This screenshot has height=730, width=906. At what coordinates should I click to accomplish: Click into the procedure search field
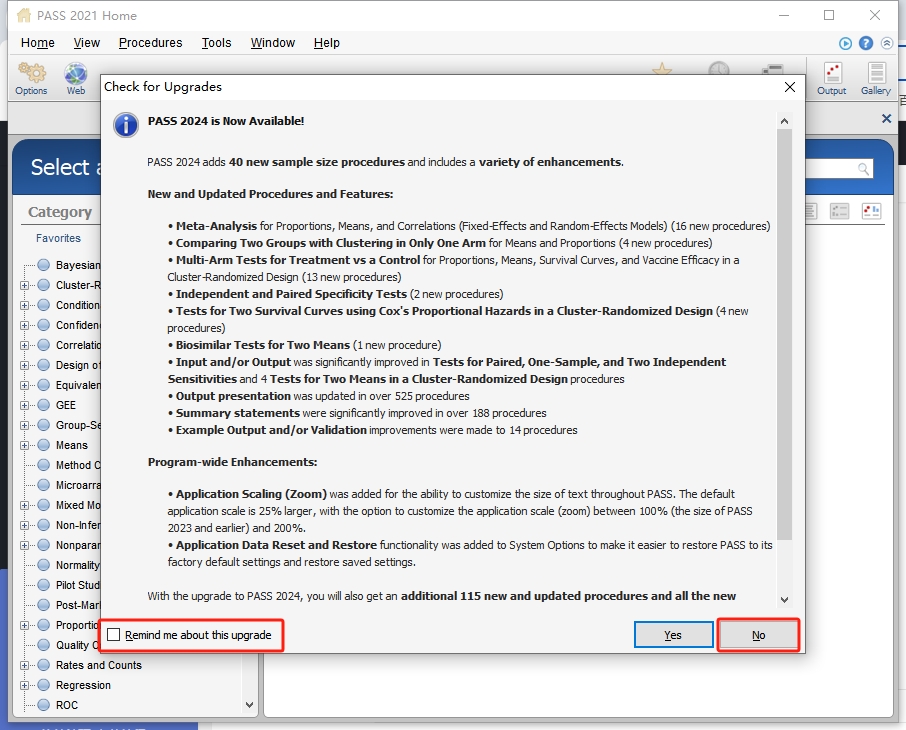coord(838,169)
